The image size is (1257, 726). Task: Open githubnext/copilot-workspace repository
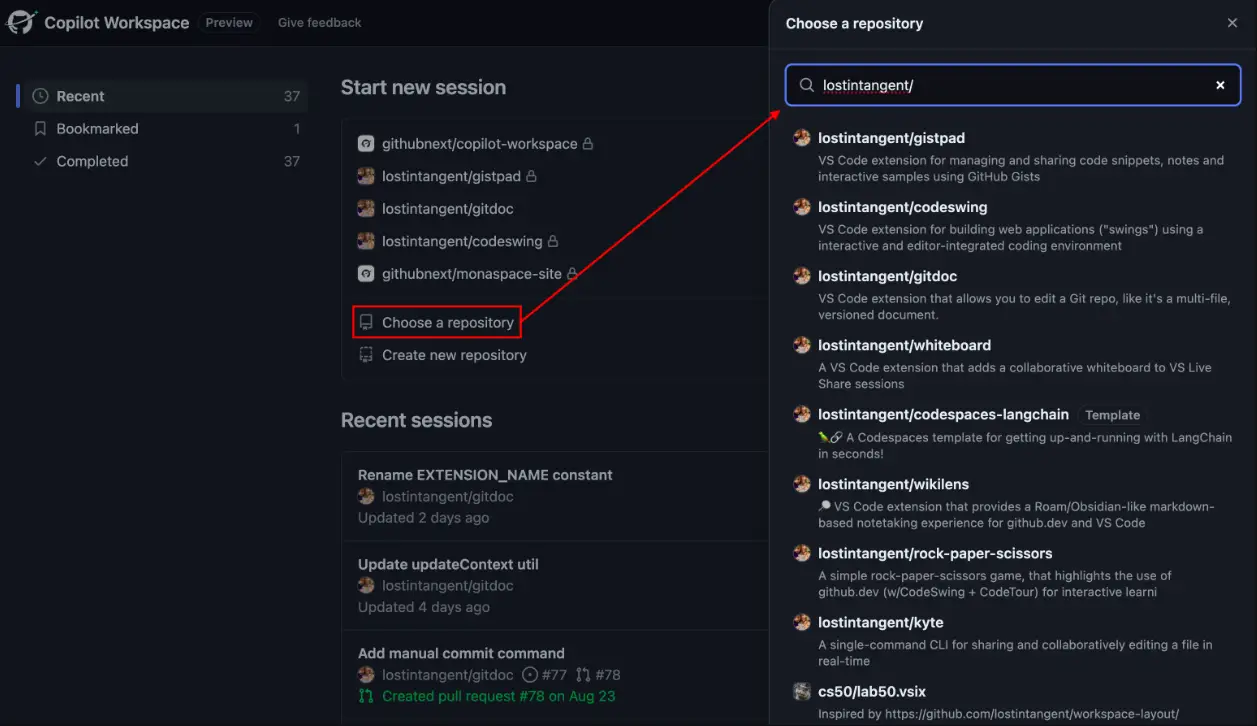[479, 144]
